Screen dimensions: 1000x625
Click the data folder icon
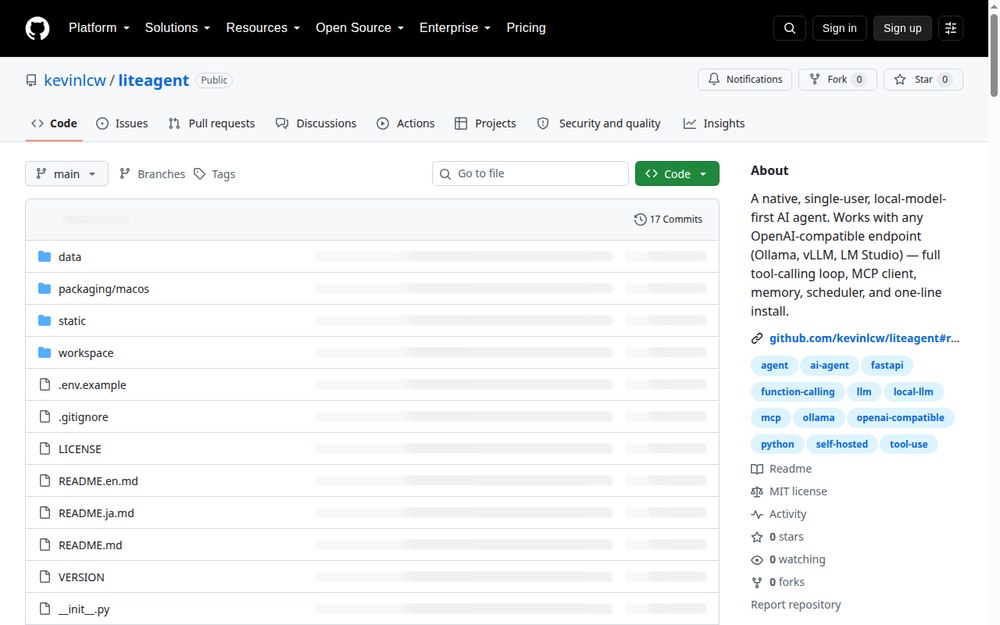pos(44,256)
